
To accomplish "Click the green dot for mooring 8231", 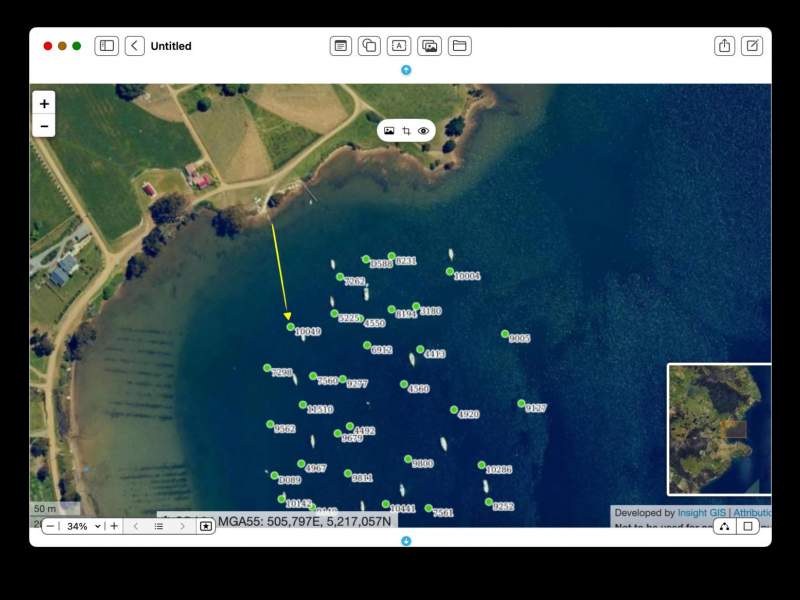I will (391, 256).
